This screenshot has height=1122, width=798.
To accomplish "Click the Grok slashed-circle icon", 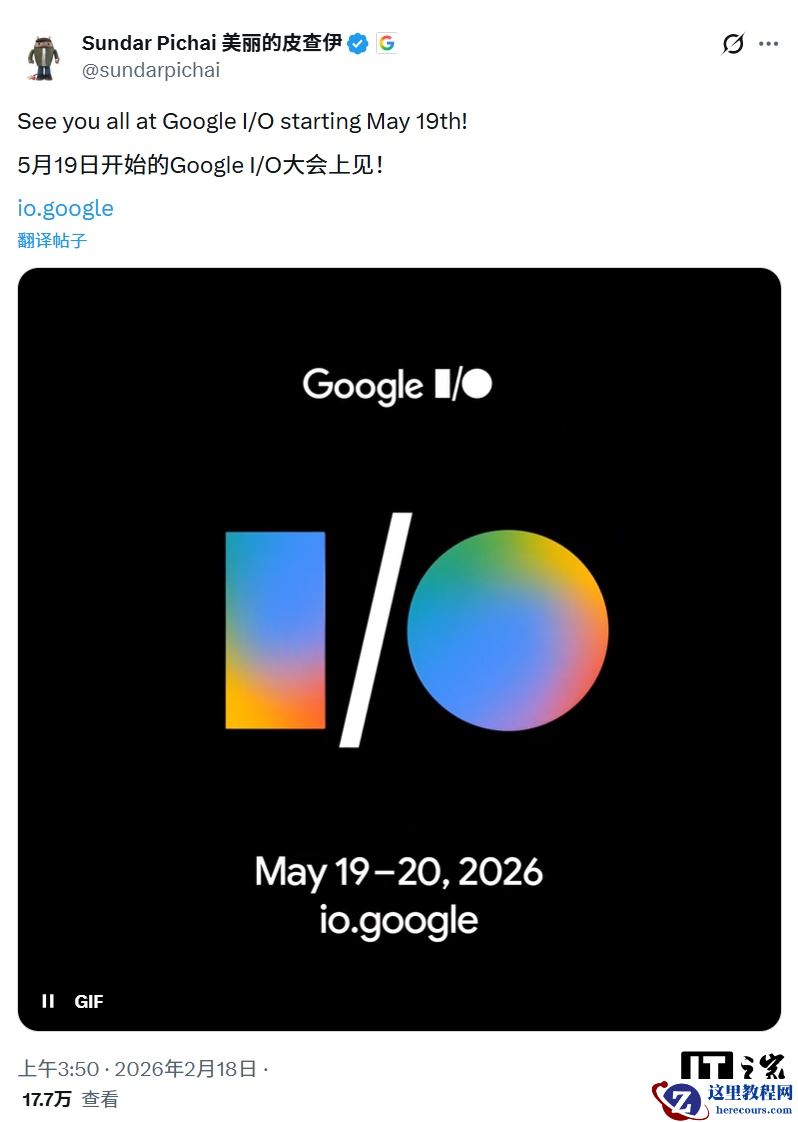I will pos(733,44).
